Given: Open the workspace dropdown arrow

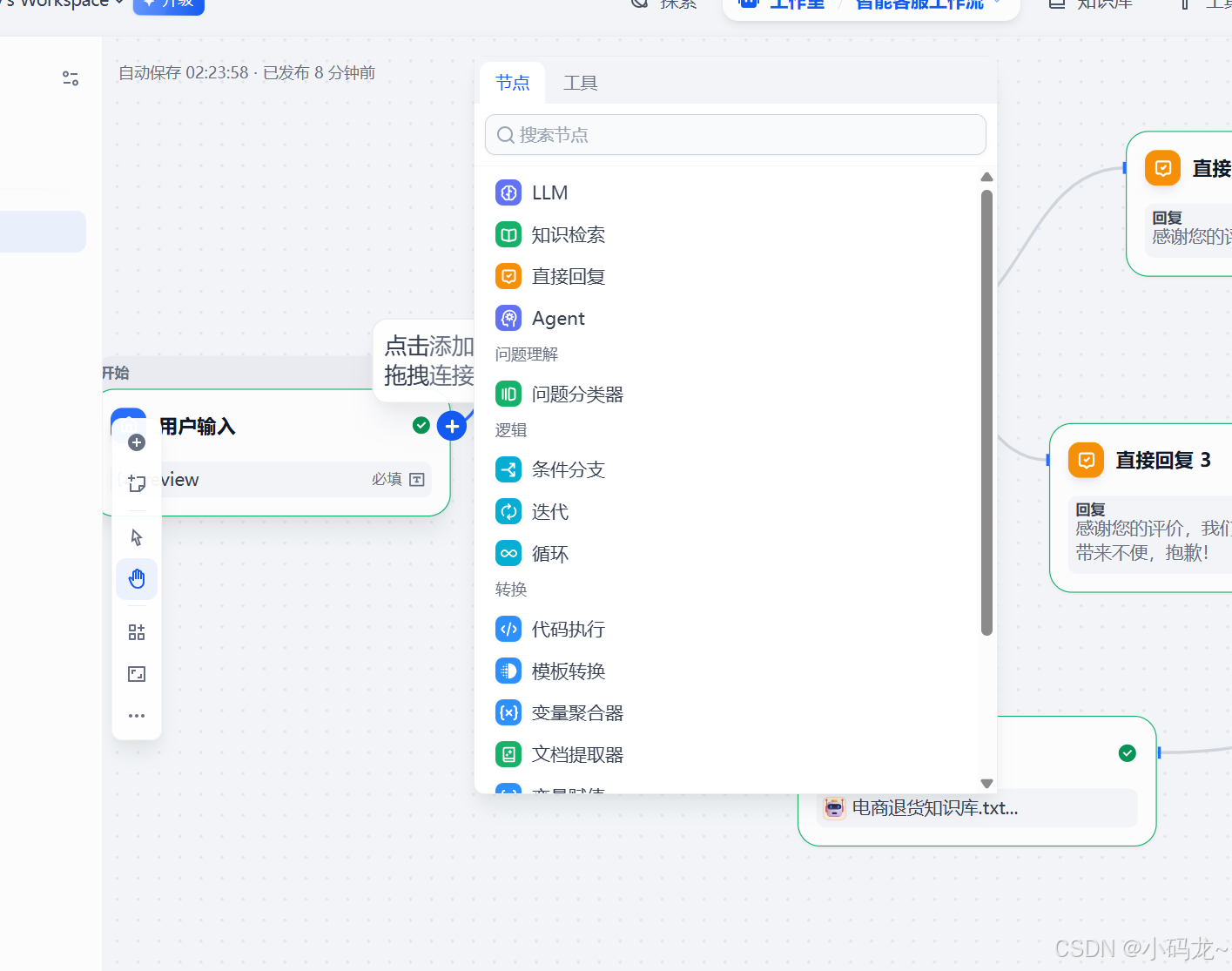Looking at the screenshot, I should tap(119, 3).
